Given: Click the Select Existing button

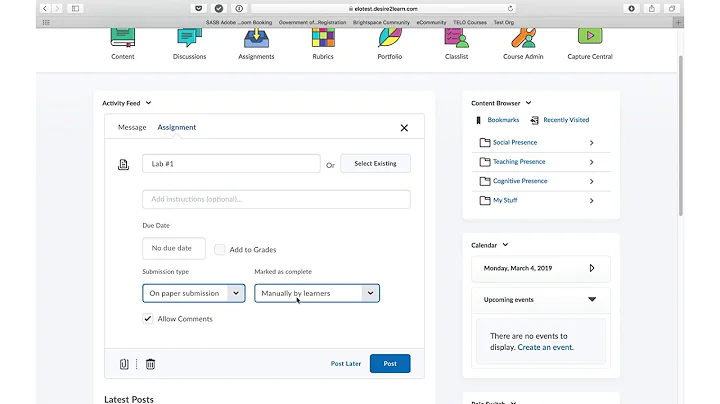Looking at the screenshot, I should (x=375, y=163).
